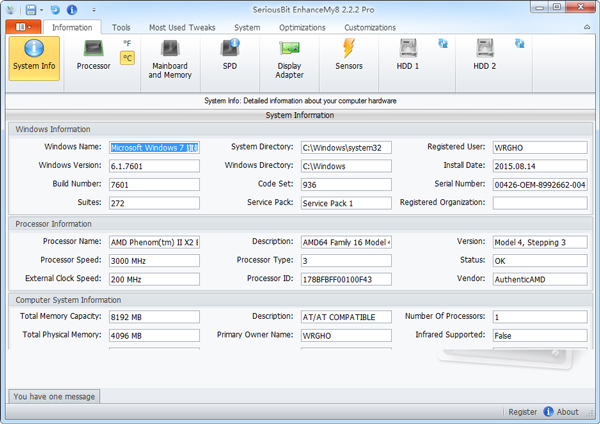Click the Processor ID field
600x424 pixels.
(346, 279)
